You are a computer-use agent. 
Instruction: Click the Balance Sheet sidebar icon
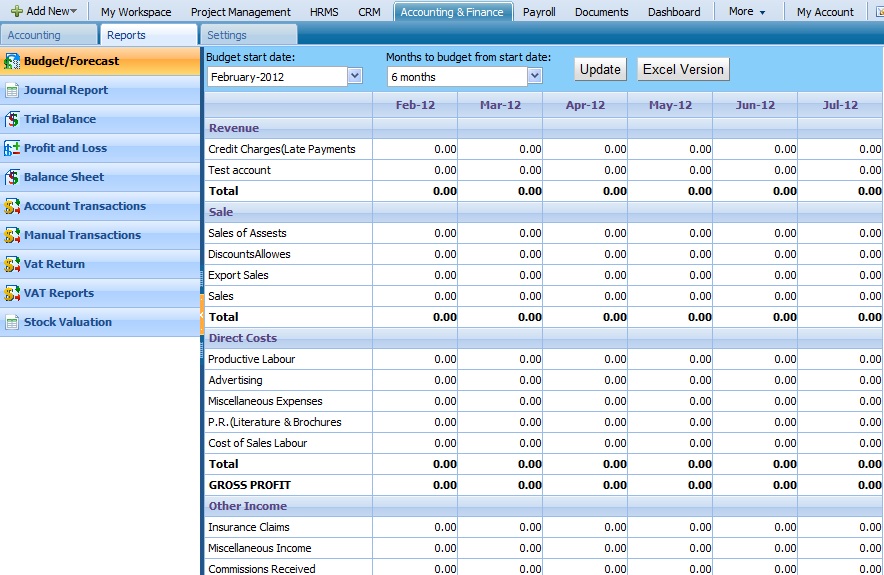(12, 177)
